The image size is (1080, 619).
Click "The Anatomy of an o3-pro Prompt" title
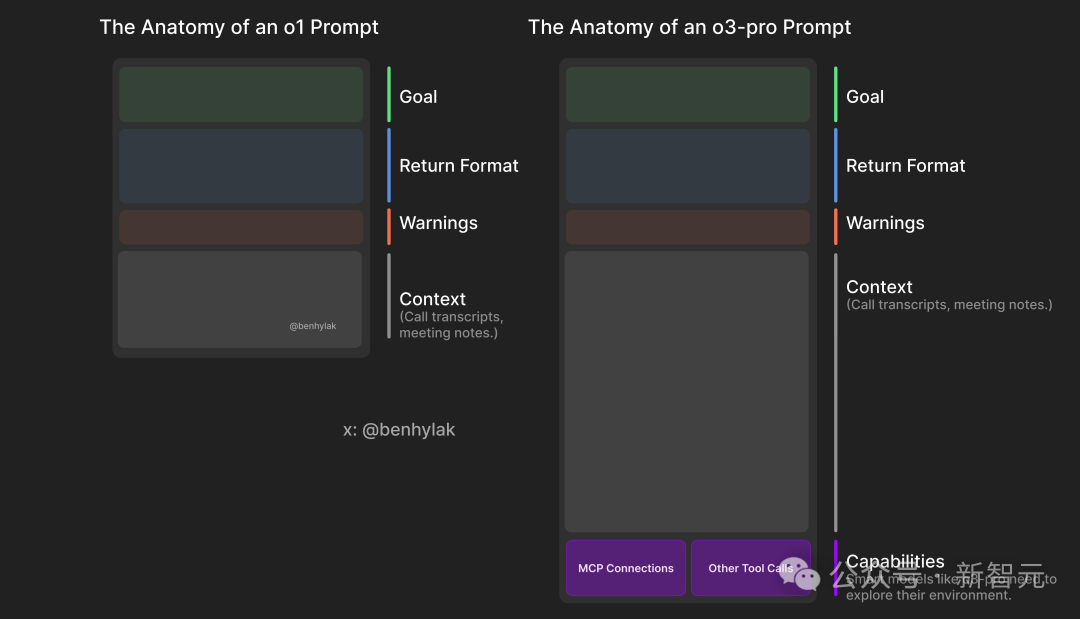pyautogui.click(x=689, y=27)
